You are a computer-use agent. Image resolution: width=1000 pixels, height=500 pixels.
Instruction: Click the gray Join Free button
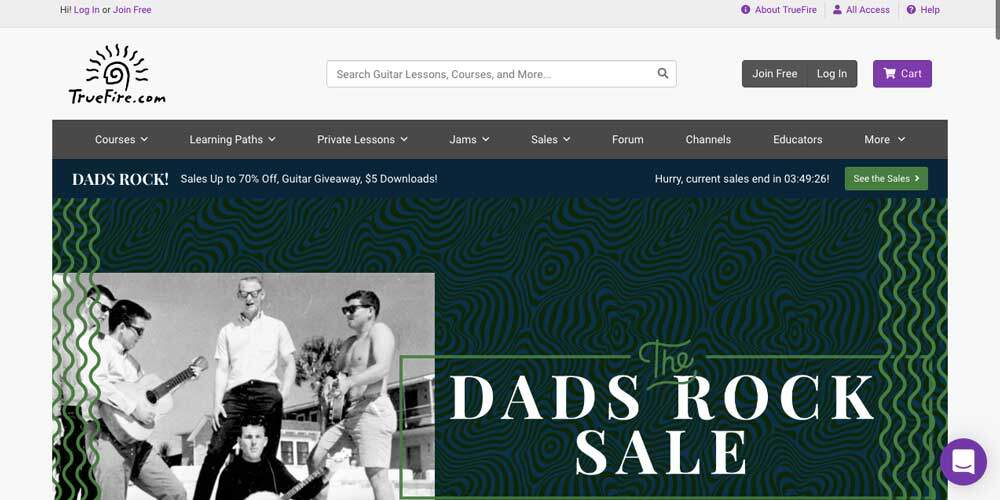click(x=774, y=73)
